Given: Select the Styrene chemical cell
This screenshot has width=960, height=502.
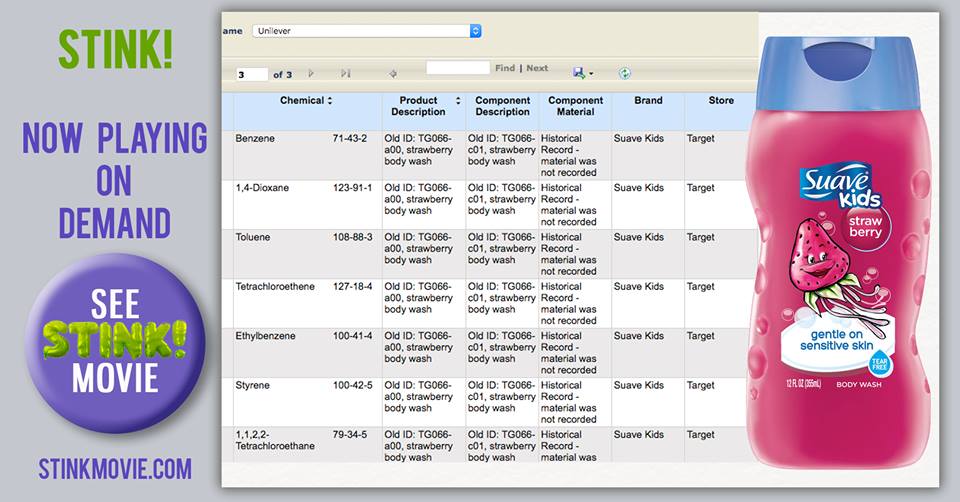Looking at the screenshot, I should coord(252,385).
